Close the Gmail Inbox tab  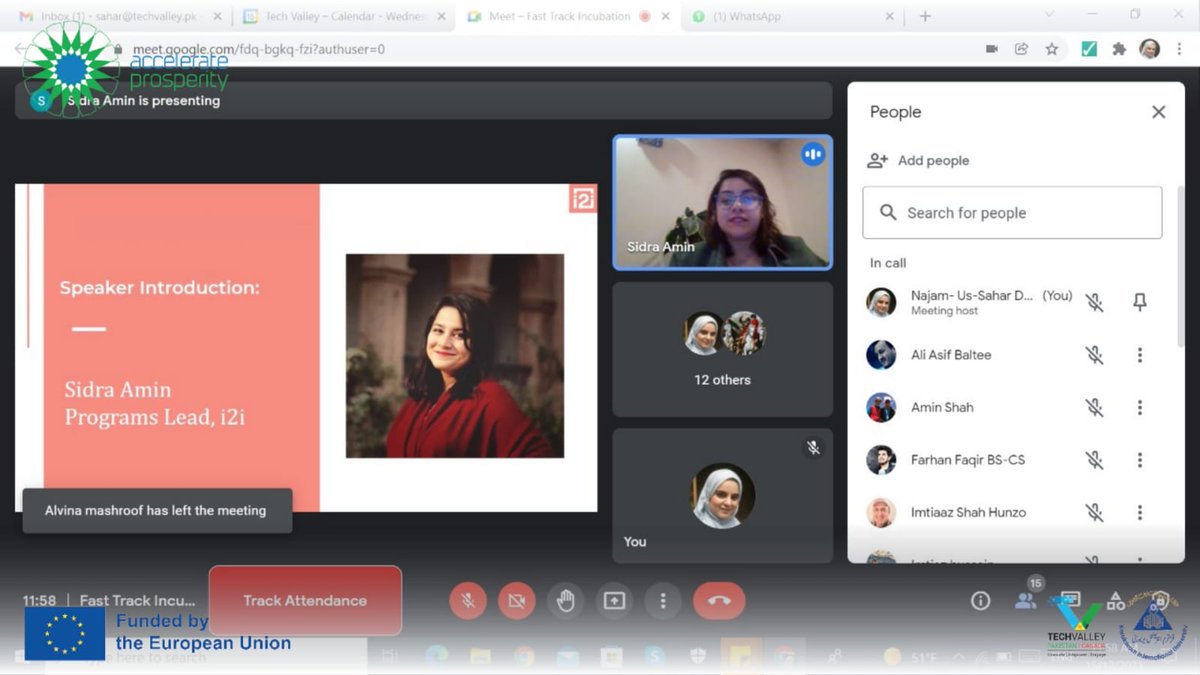coord(217,16)
